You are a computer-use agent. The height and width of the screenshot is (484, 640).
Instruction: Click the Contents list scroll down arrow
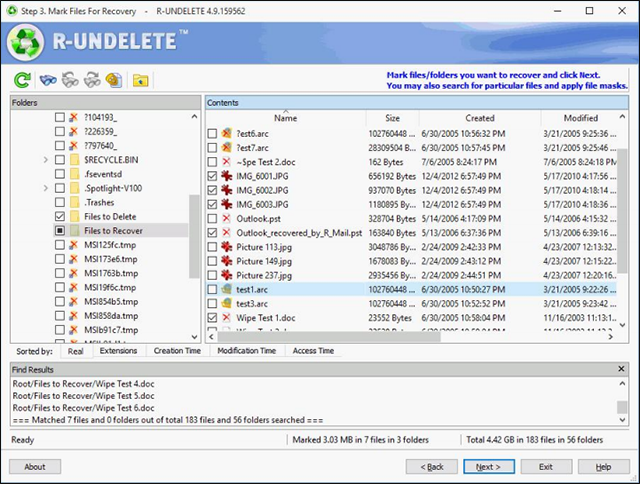click(x=622, y=325)
